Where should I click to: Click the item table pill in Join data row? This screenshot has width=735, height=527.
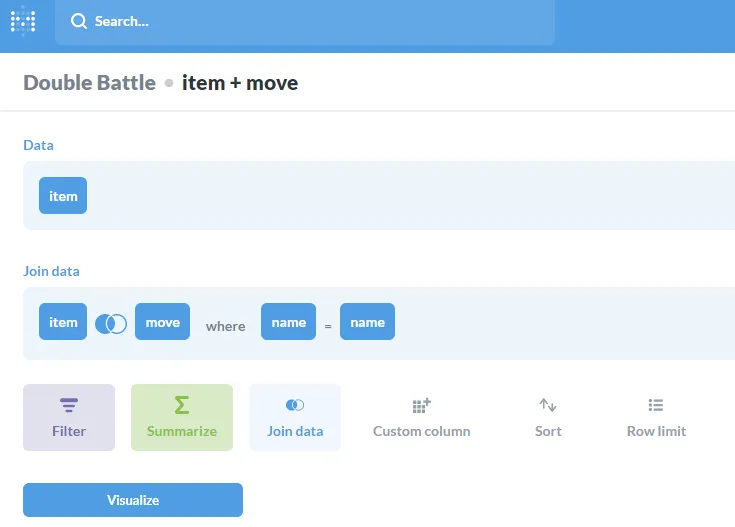tap(63, 322)
